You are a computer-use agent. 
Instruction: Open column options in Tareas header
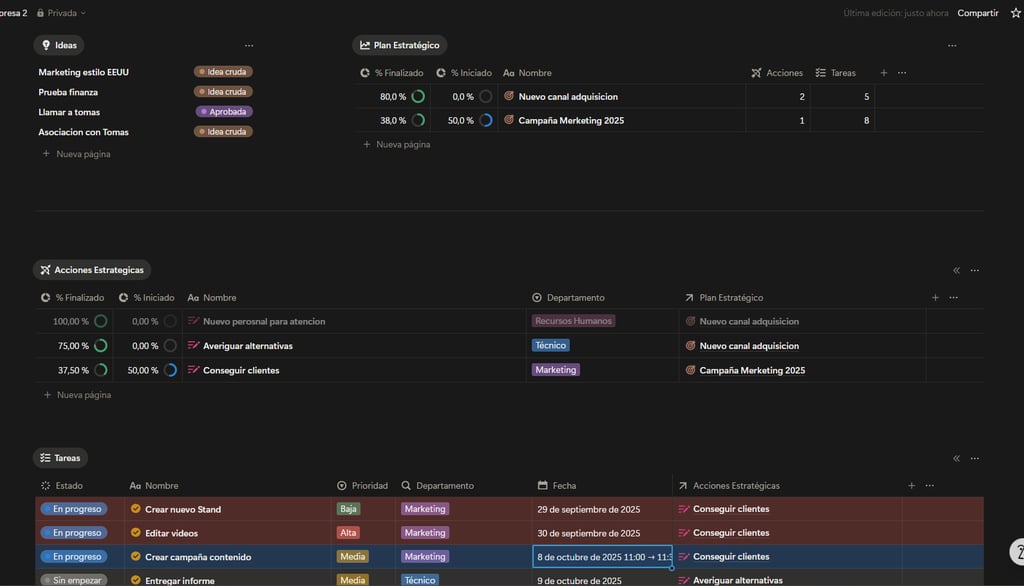(929, 486)
